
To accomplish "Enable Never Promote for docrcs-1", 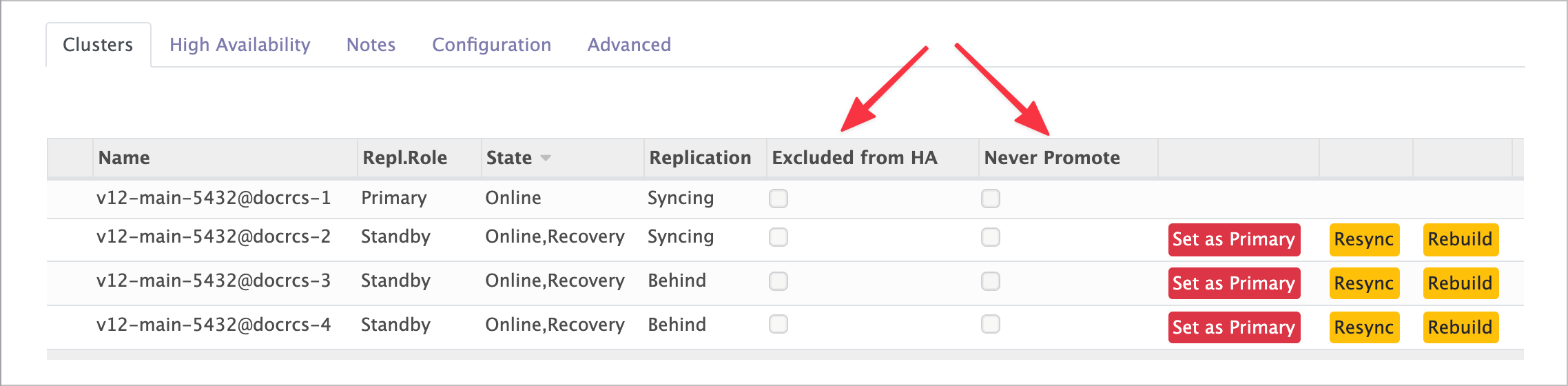I will [991, 199].
